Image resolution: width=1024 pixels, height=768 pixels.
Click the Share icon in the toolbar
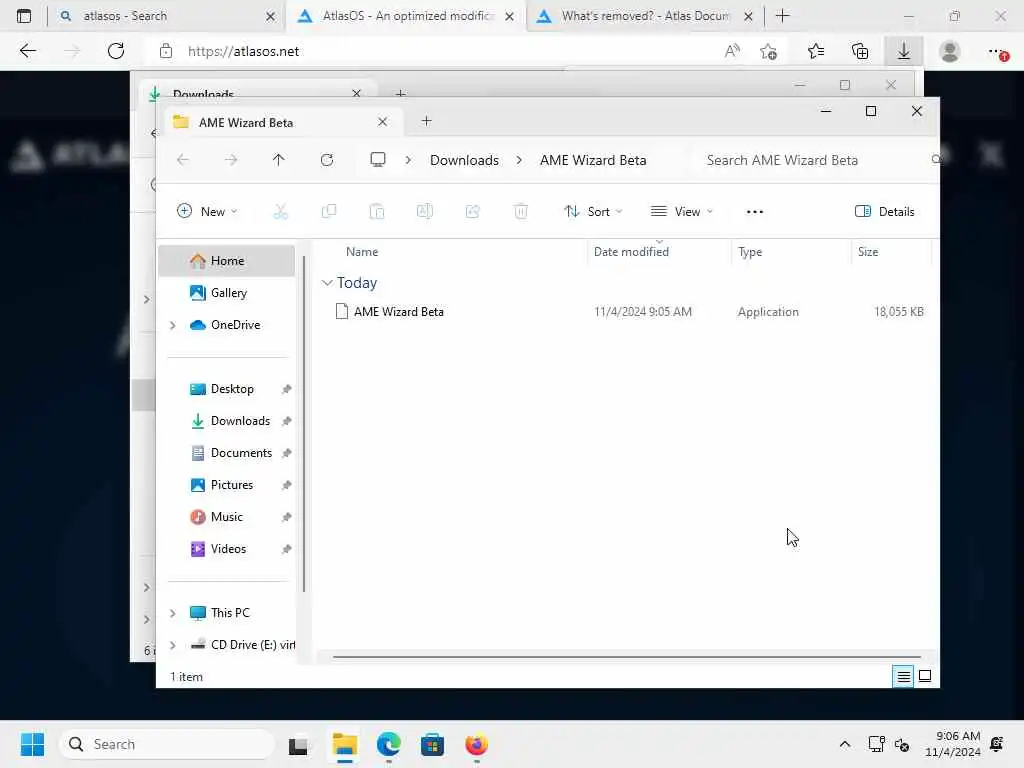pyautogui.click(x=473, y=212)
